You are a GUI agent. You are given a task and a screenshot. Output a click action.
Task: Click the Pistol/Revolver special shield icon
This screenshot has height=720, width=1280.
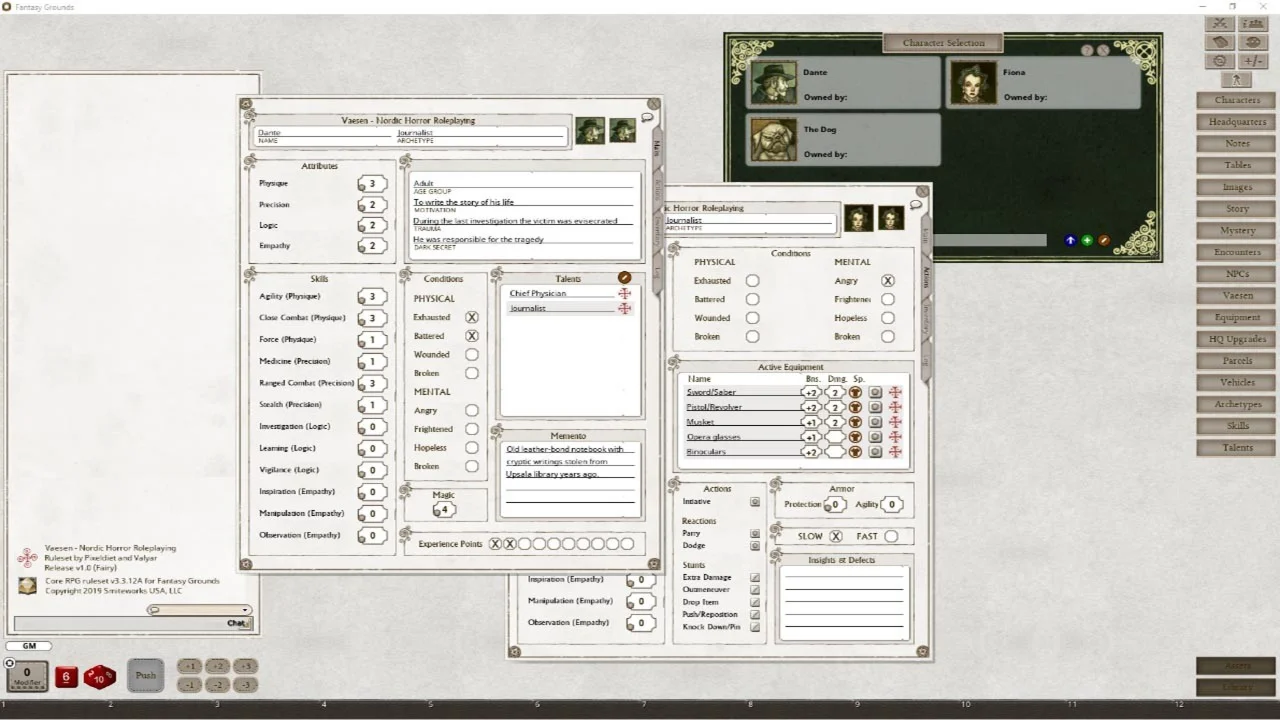[855, 407]
